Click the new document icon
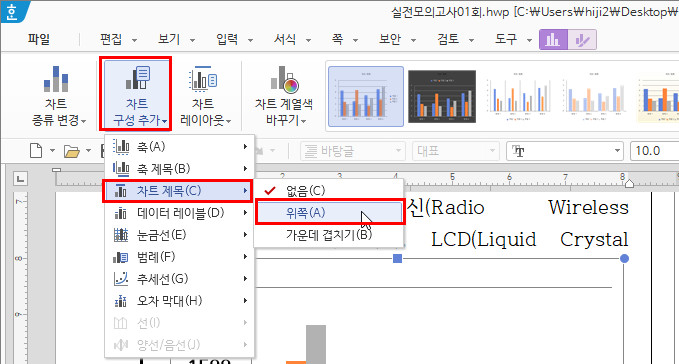The width and height of the screenshot is (679, 364). click(36, 151)
